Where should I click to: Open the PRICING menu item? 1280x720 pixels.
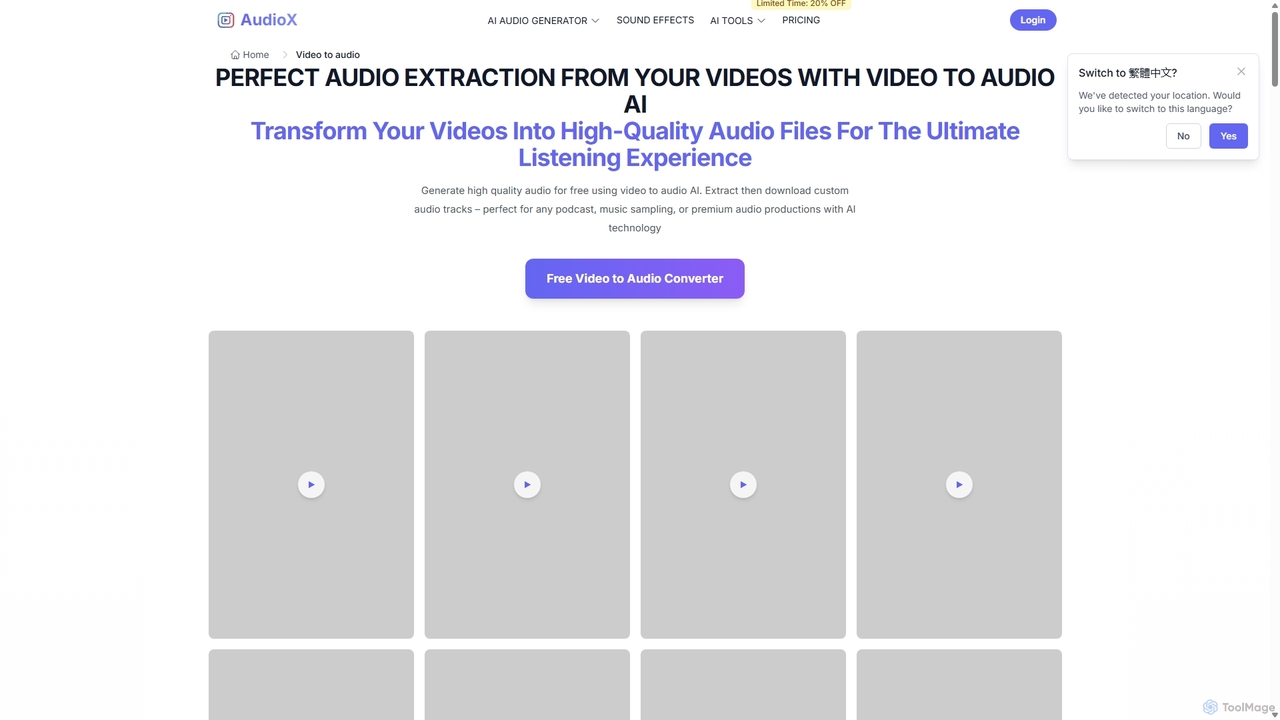801,20
